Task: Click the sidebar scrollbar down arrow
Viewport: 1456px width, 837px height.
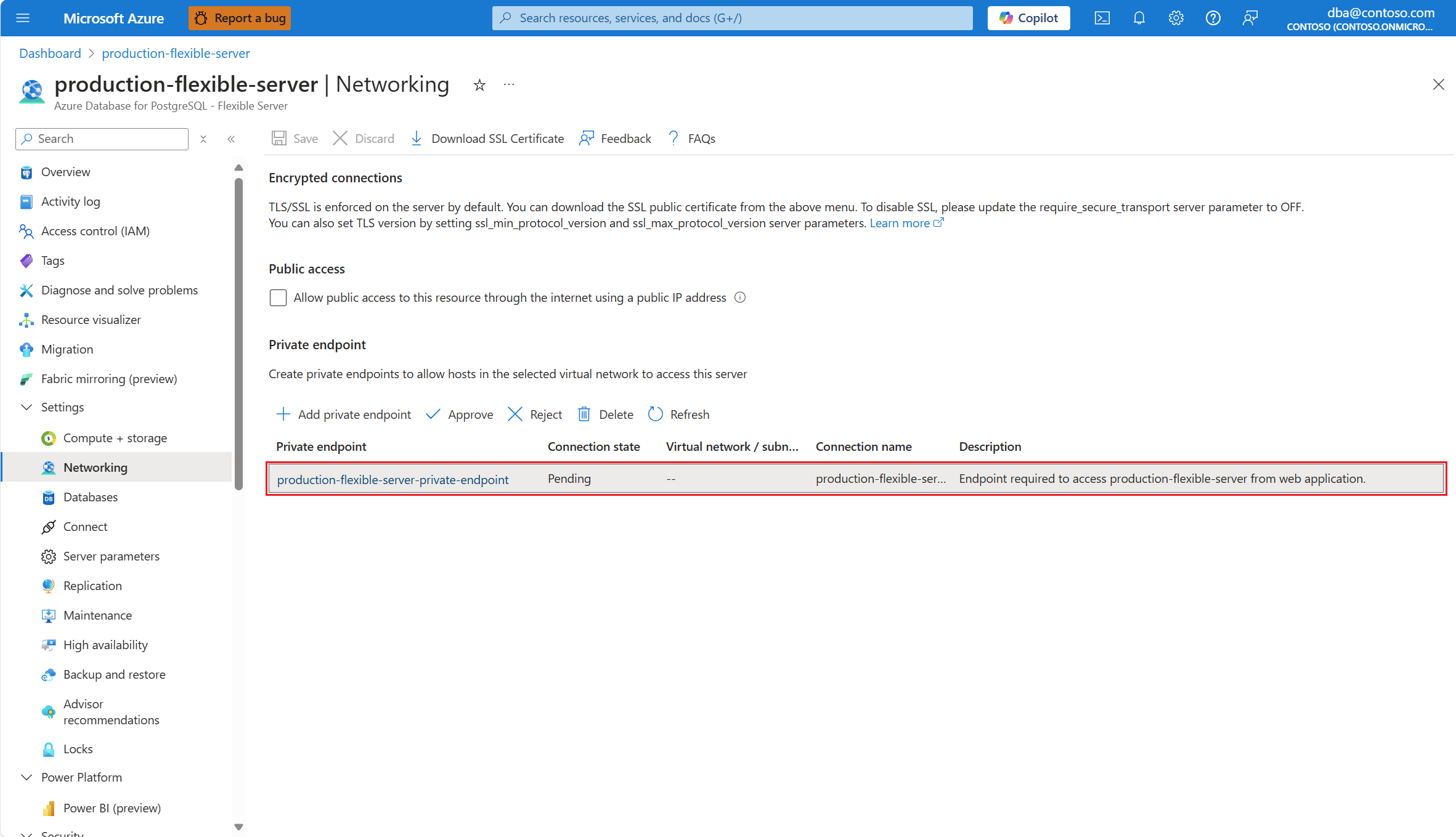Action: pos(238,827)
